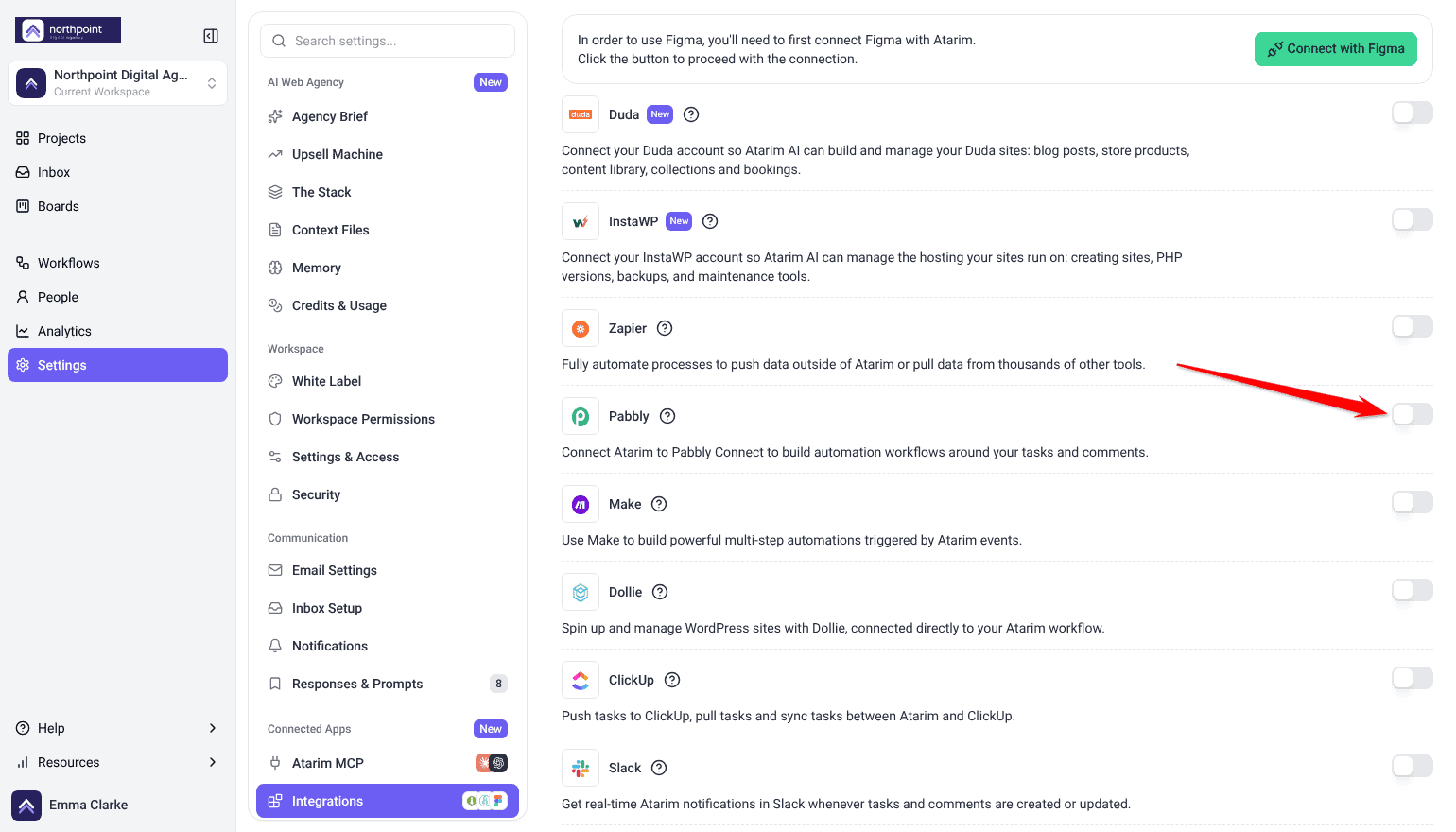Open the Projects page
The image size is (1456, 832).
coord(117,138)
